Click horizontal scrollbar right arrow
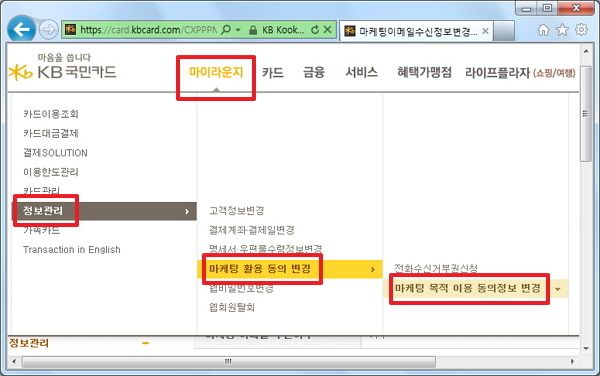Image resolution: width=600 pixels, height=376 pixels. pos(572,361)
